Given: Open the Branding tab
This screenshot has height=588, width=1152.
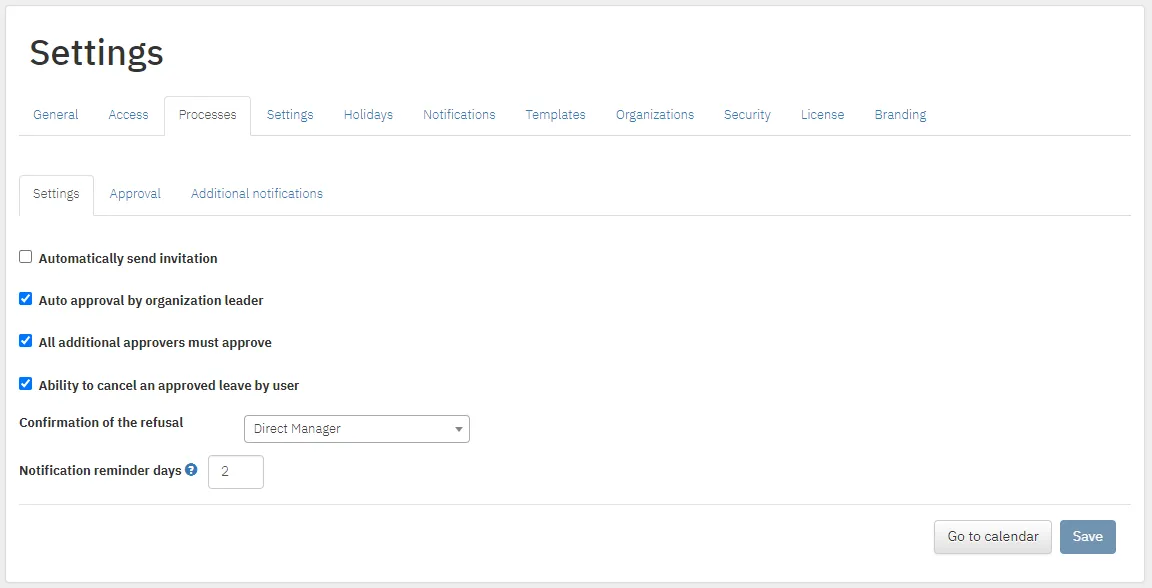Looking at the screenshot, I should 900,115.
